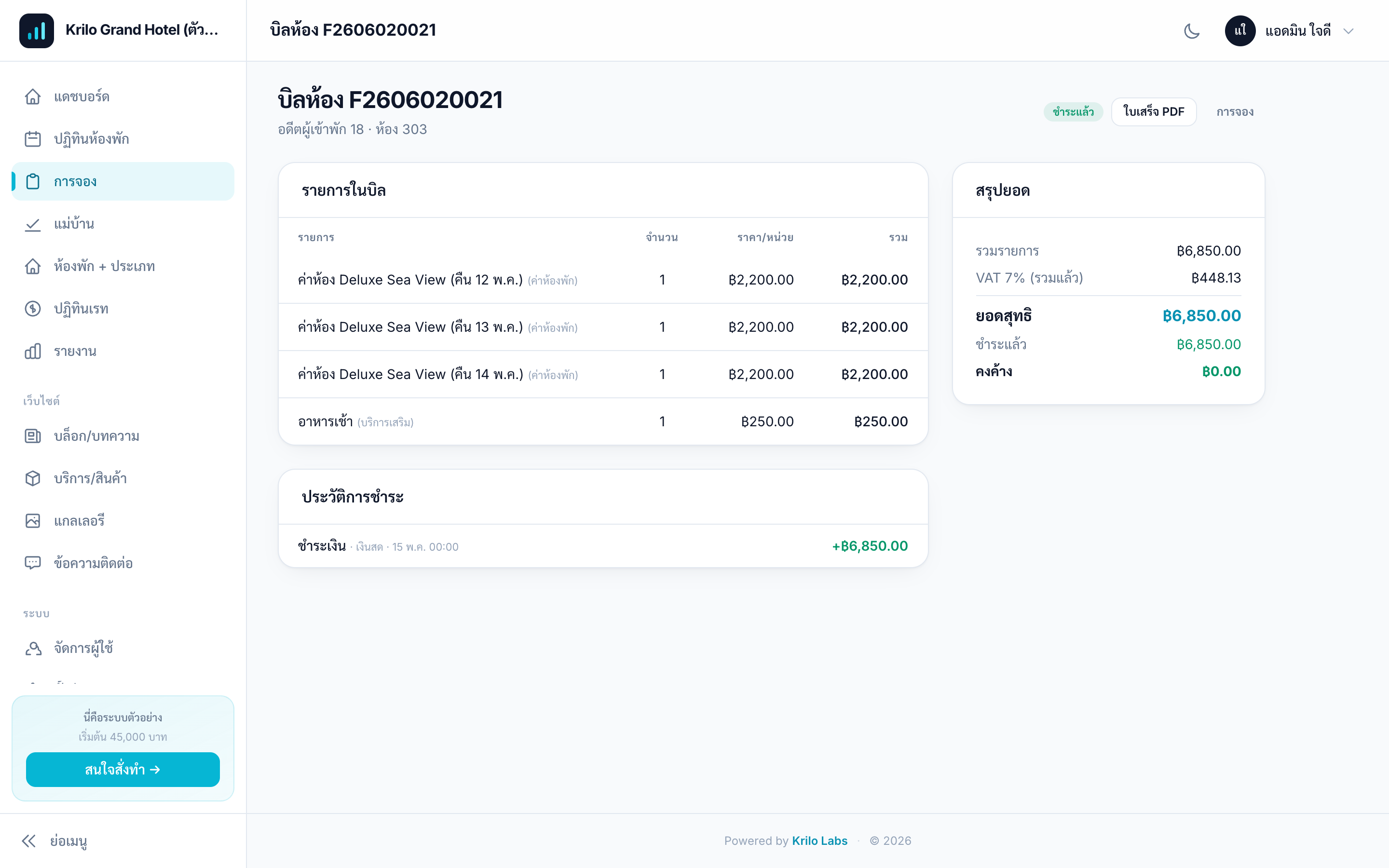This screenshot has width=1389, height=868.
Task: Click the จัดการผู้ใช้ users icon
Action: tap(33, 648)
